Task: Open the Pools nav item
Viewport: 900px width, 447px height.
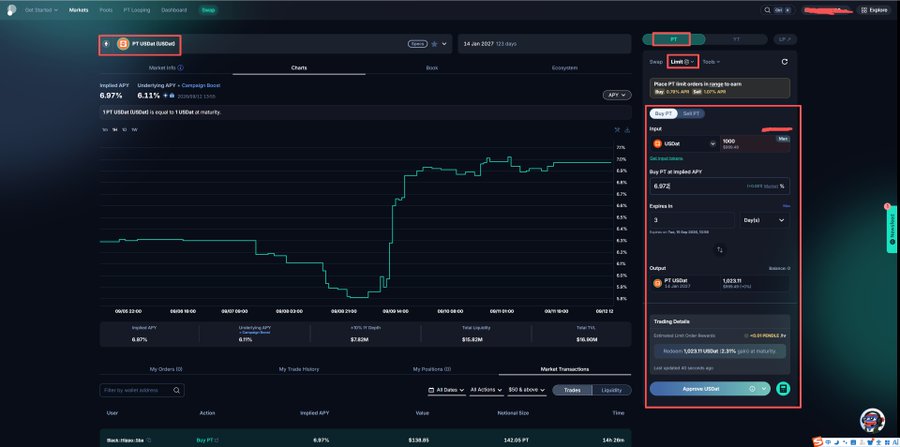Action: coord(106,10)
